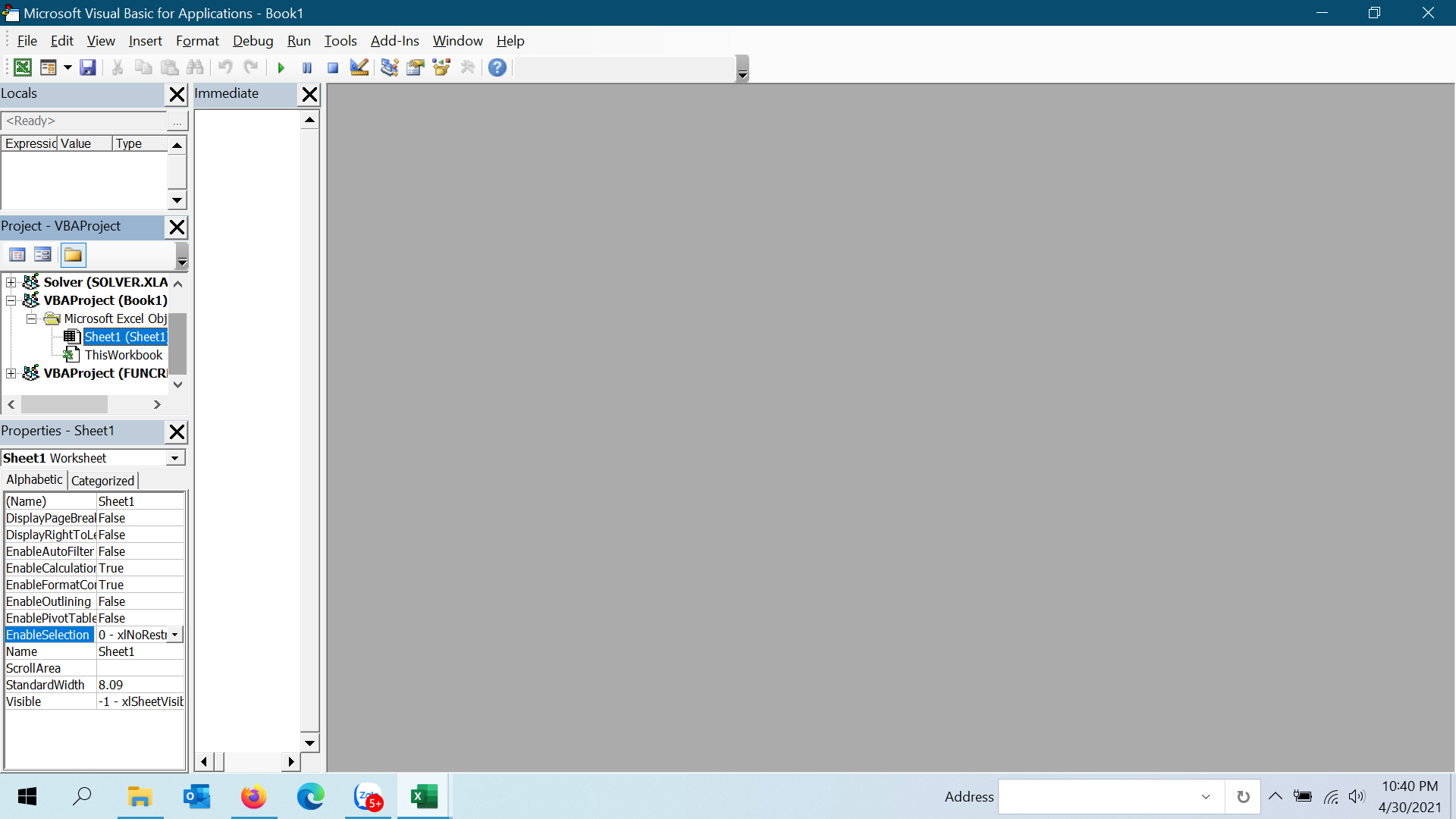
Task: Click the Redo toolbar icon
Action: 251,67
